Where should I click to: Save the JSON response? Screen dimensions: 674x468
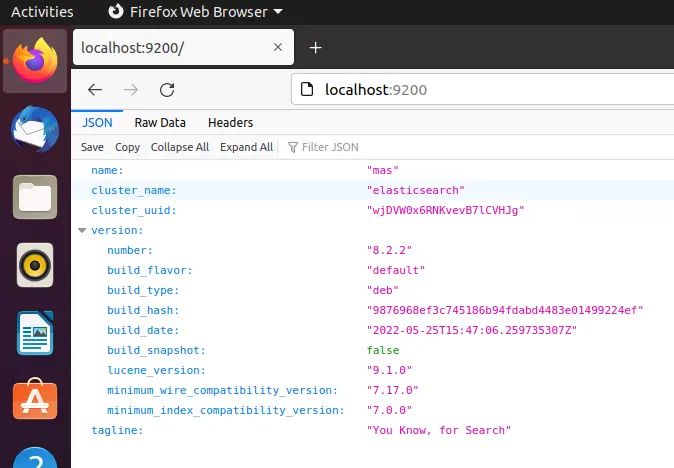92,147
